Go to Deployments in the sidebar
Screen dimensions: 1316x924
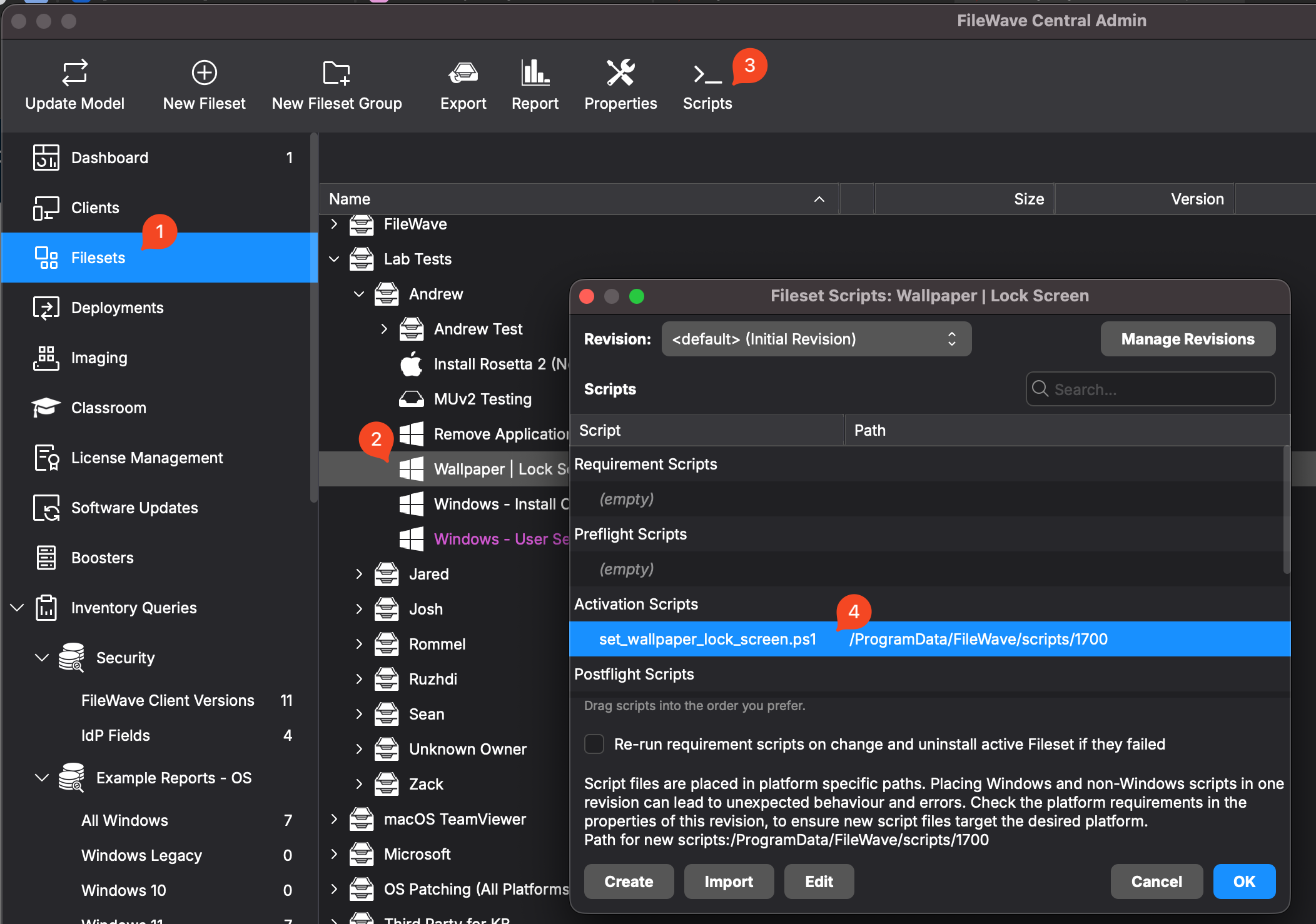click(x=117, y=308)
